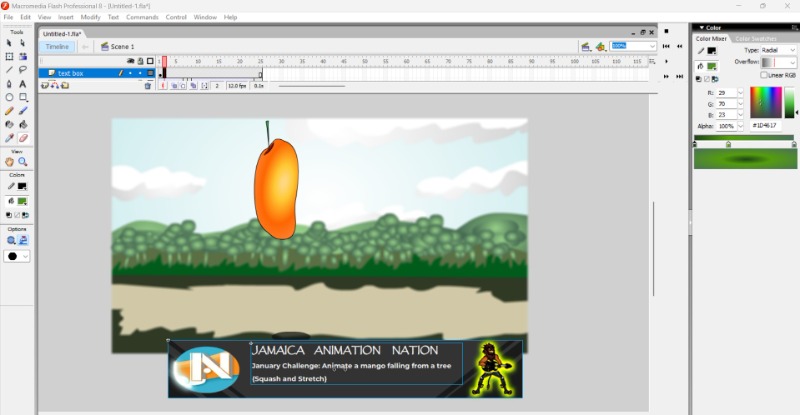
Task: Click the rainbow color picker spectrum
Action: coord(765,103)
